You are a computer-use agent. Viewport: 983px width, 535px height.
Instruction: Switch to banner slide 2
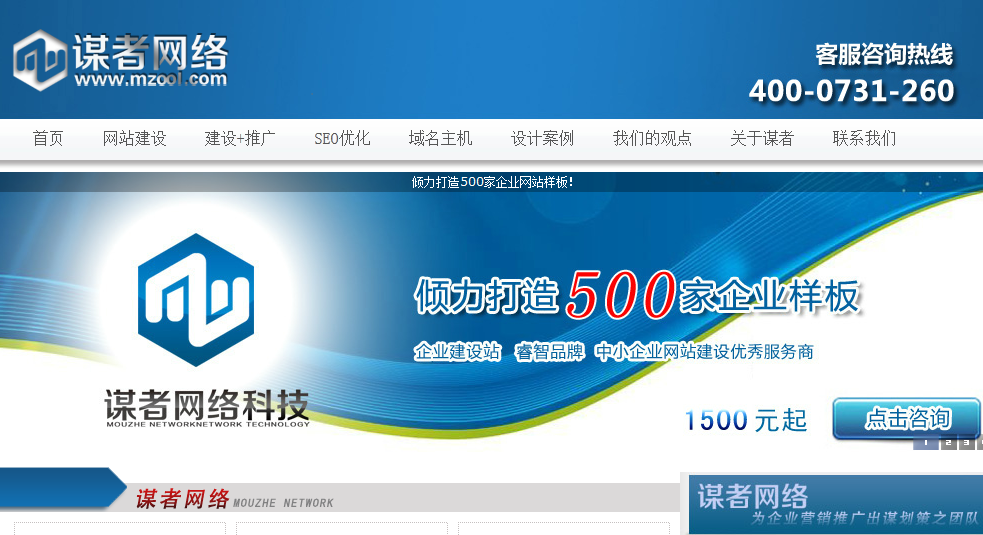click(x=947, y=442)
